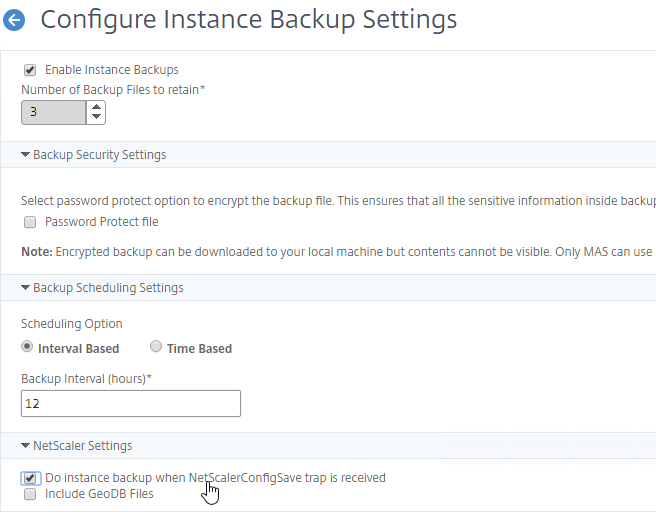This screenshot has height=512, width=656.
Task: Click the Backup Interval hours field
Action: [131, 403]
